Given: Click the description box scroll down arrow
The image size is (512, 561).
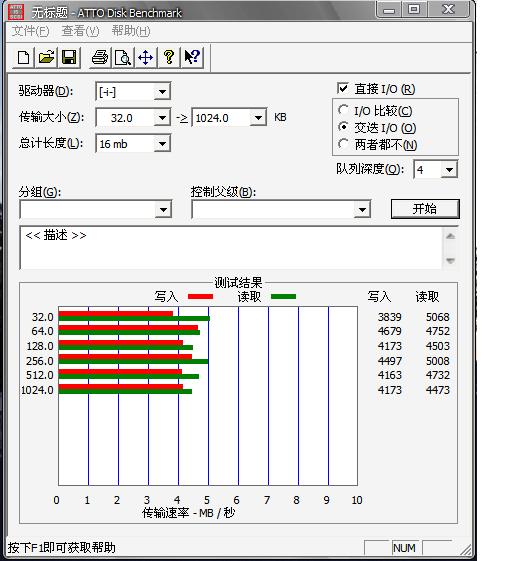Looking at the screenshot, I should pyautogui.click(x=450, y=260).
